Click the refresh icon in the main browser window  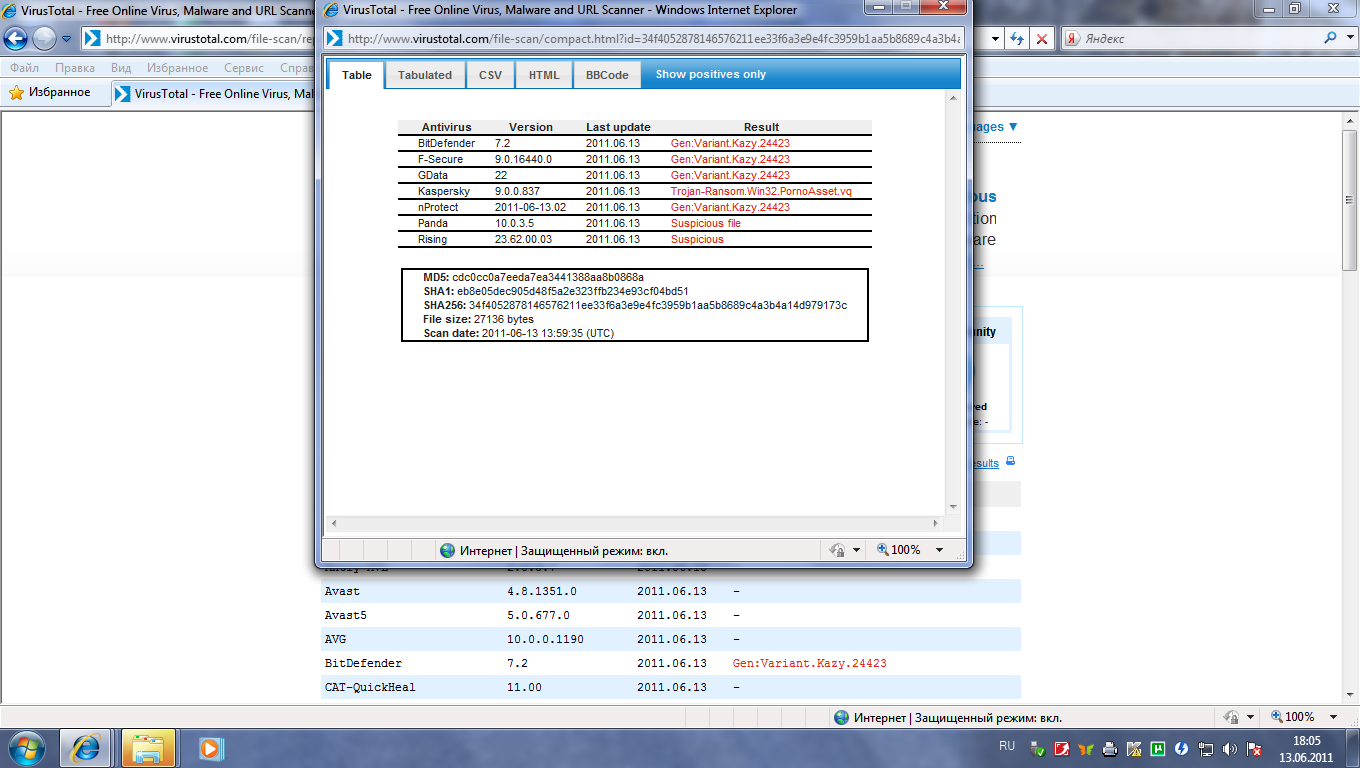tap(1017, 39)
